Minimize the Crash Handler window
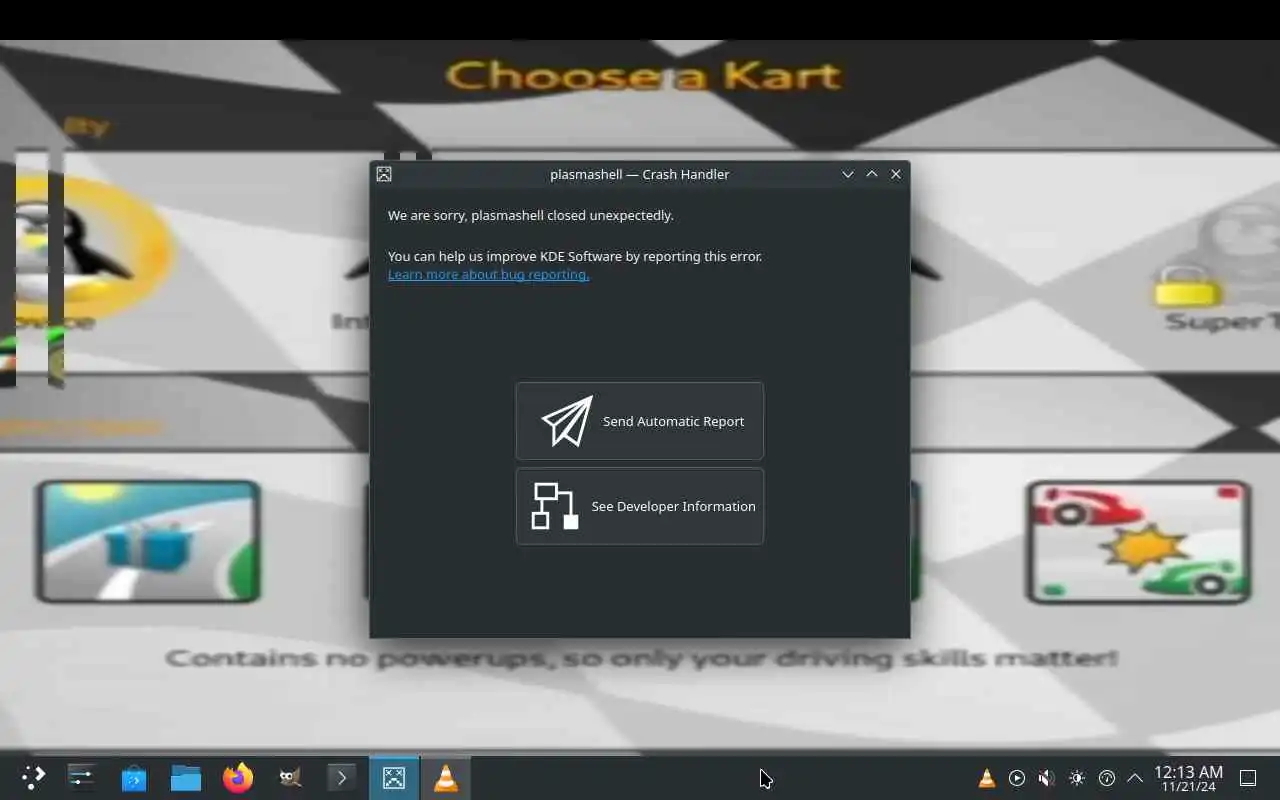 (x=848, y=174)
